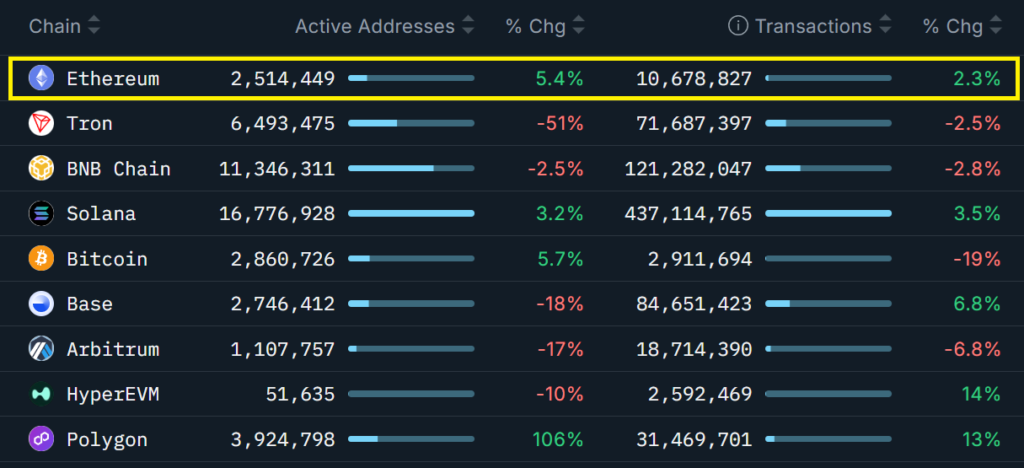Sort by Transactions % Chg column
Viewport: 1024px width, 468px height.
point(962,27)
